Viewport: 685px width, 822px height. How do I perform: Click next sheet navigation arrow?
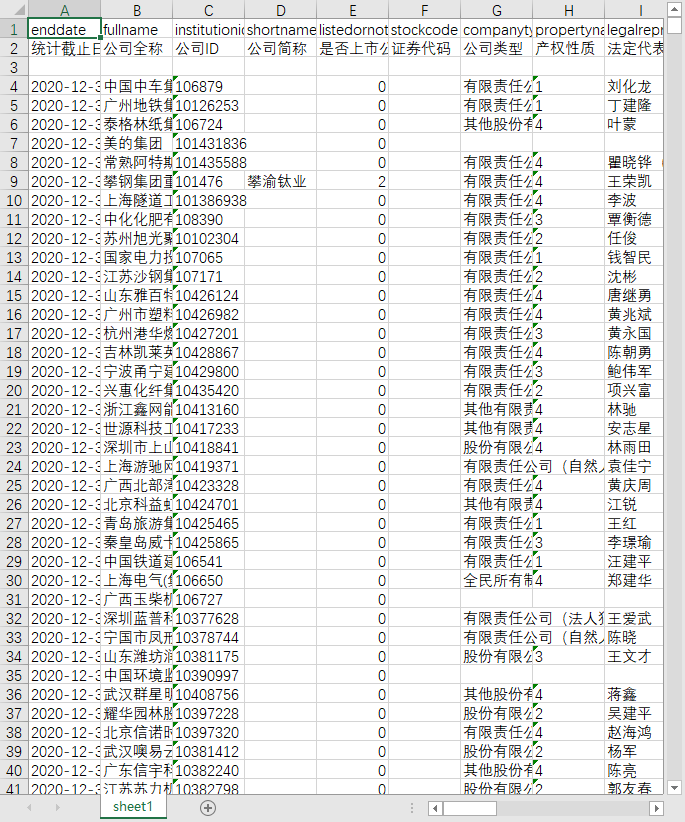58,808
